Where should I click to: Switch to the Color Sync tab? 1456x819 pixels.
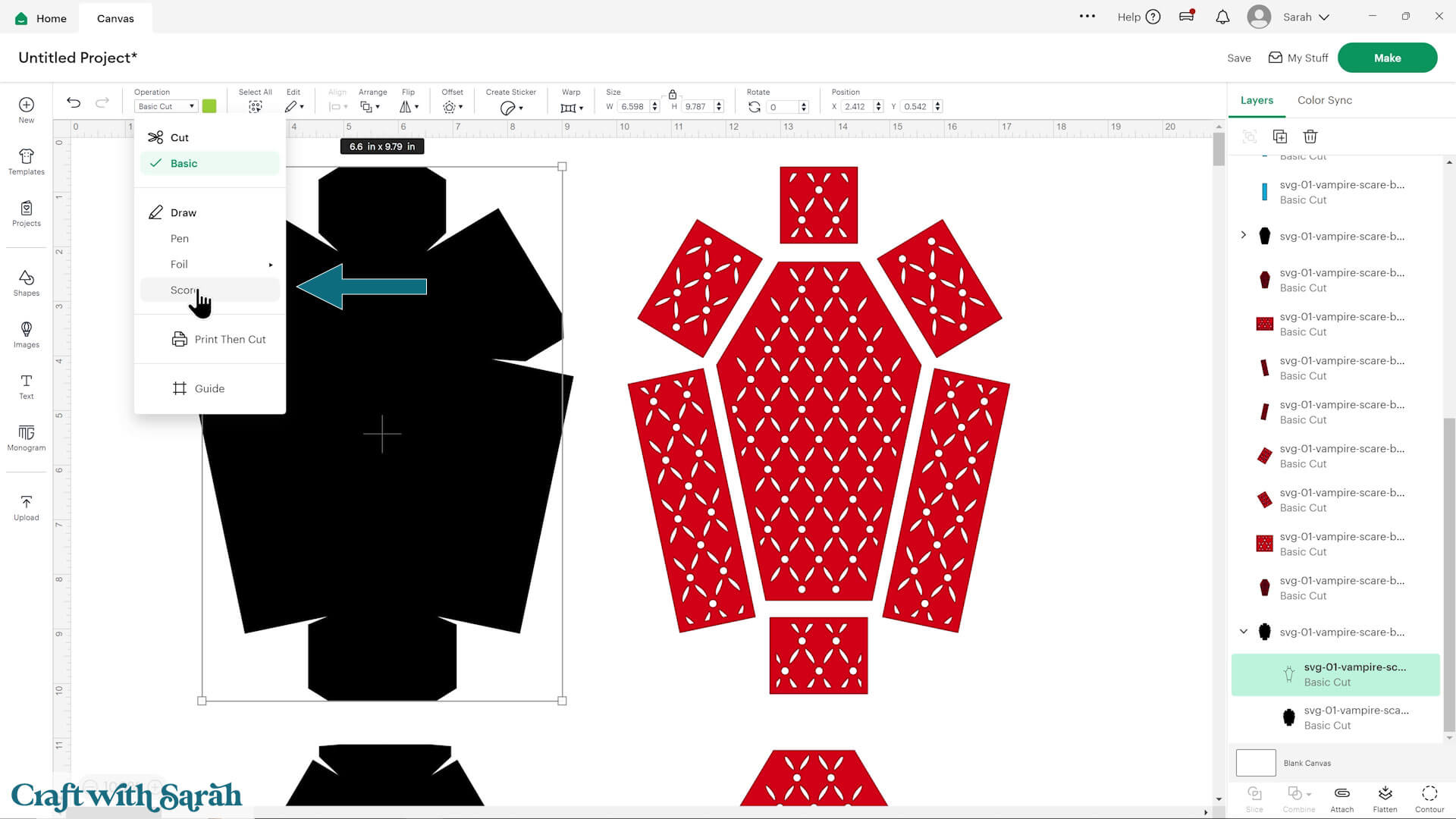[x=1324, y=99]
